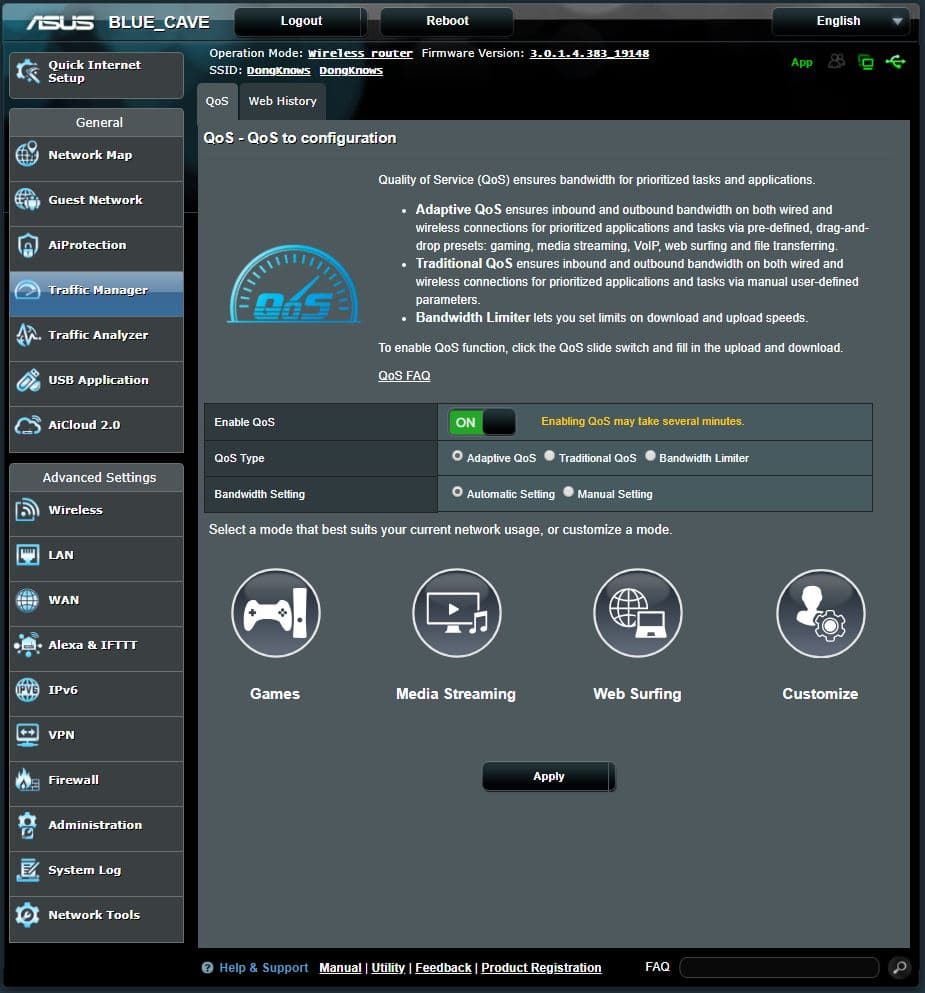
Task: Choose Manual Setting for bandwidth
Action: tap(568, 492)
